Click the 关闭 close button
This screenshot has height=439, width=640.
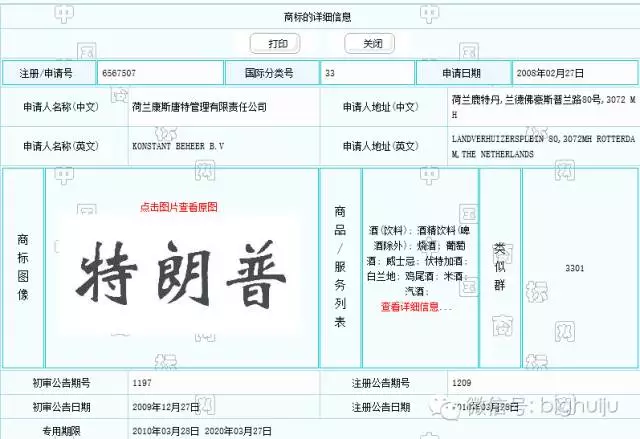pyautogui.click(x=369, y=44)
